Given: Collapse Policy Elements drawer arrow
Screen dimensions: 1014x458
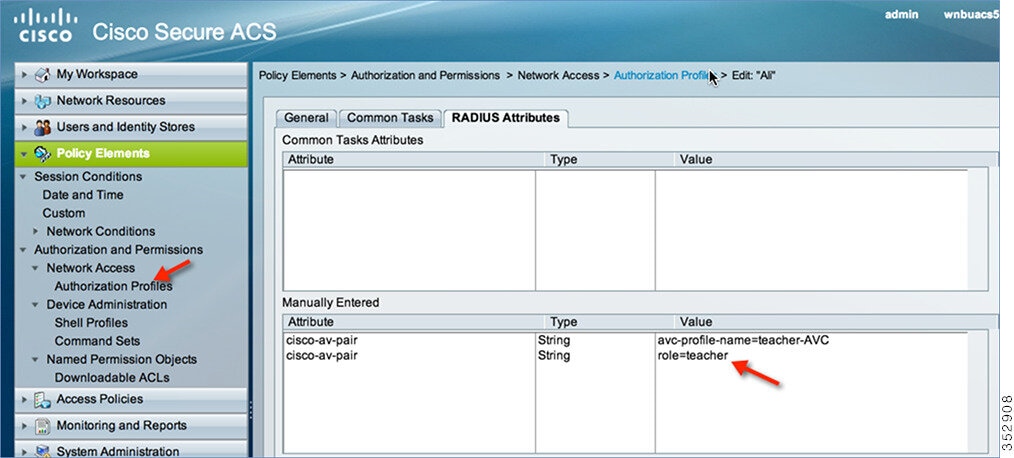Looking at the screenshot, I should [x=25, y=154].
